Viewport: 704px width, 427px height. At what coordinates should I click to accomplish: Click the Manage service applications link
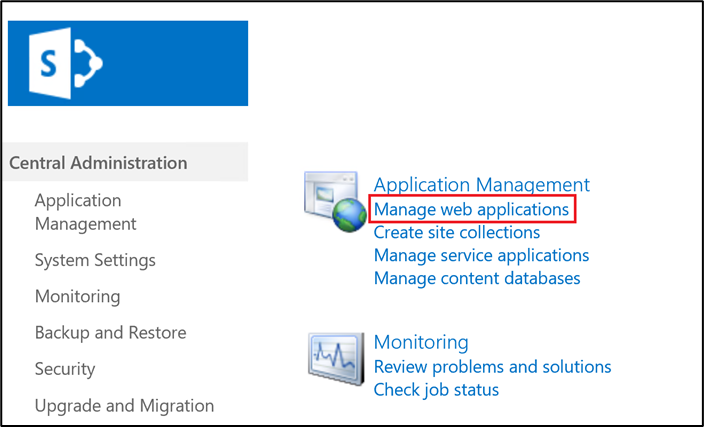point(481,256)
